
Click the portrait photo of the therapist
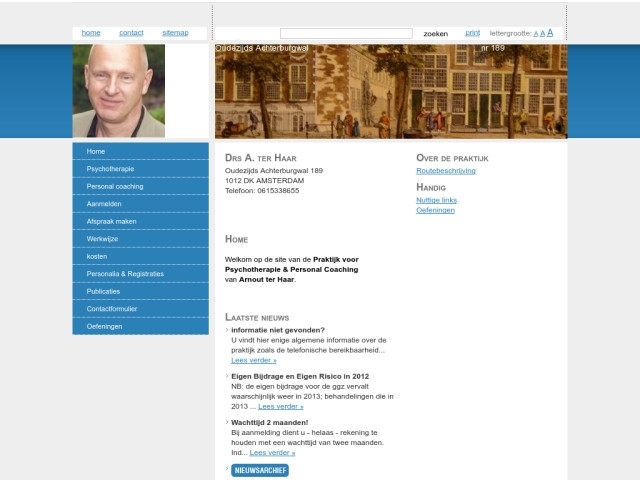pos(118,91)
